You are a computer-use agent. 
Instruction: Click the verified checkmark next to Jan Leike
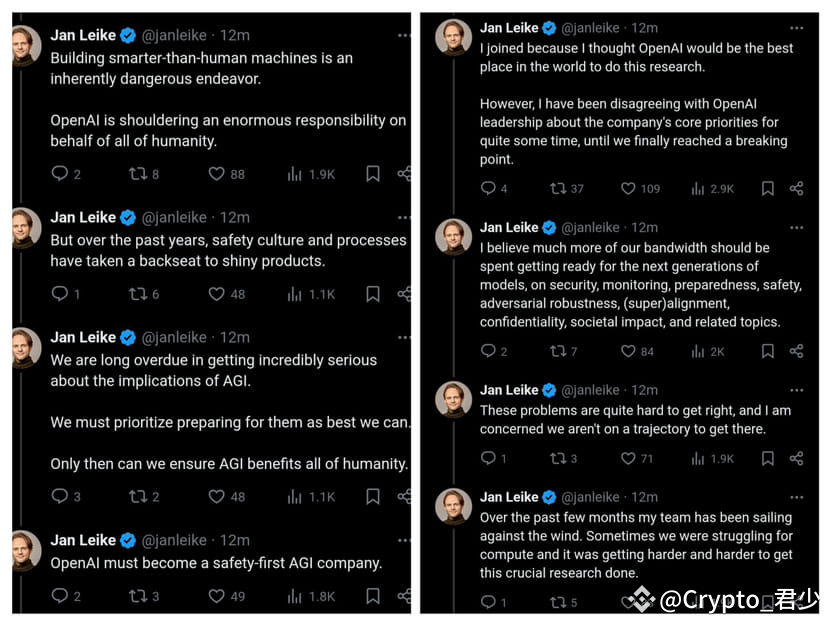point(127,35)
